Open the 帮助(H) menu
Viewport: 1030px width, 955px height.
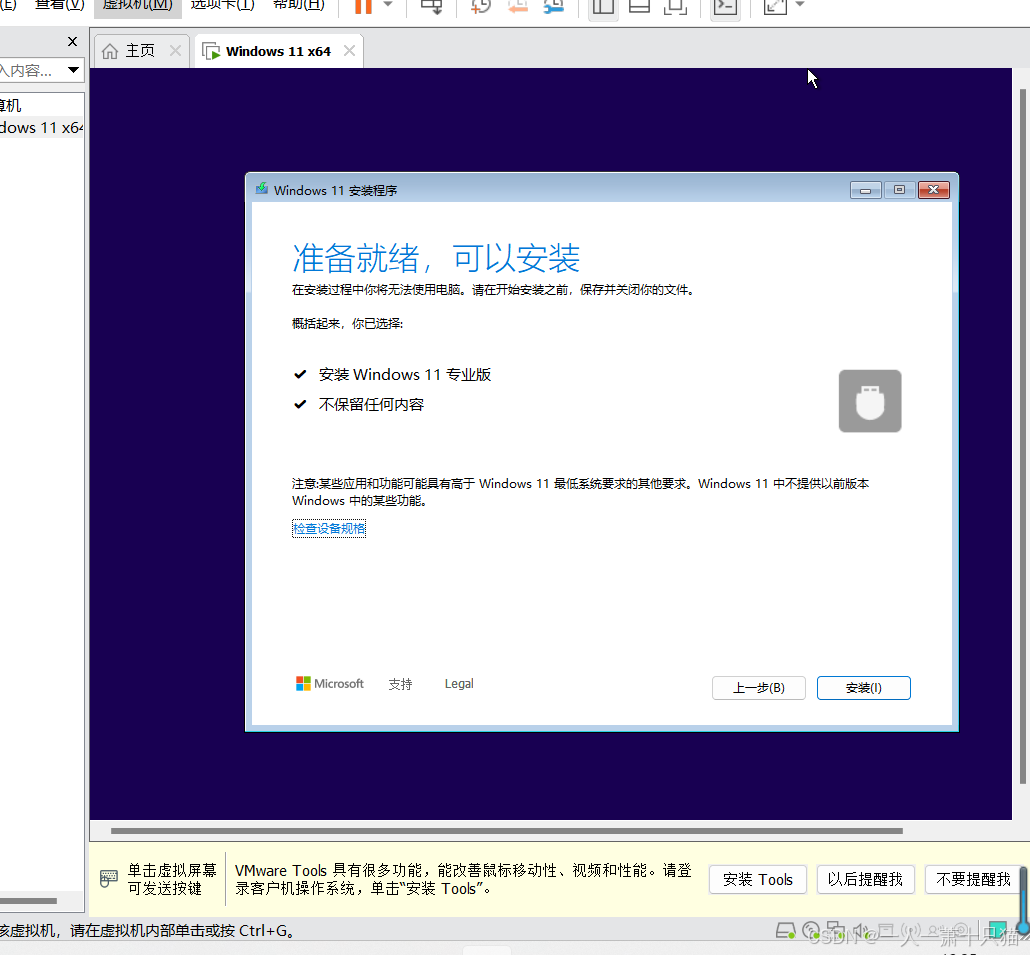pyautogui.click(x=298, y=5)
